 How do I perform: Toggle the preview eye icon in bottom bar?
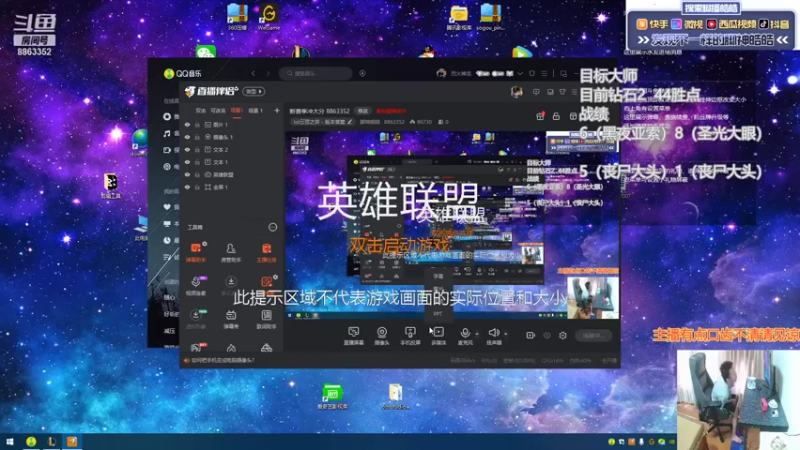click(547, 335)
